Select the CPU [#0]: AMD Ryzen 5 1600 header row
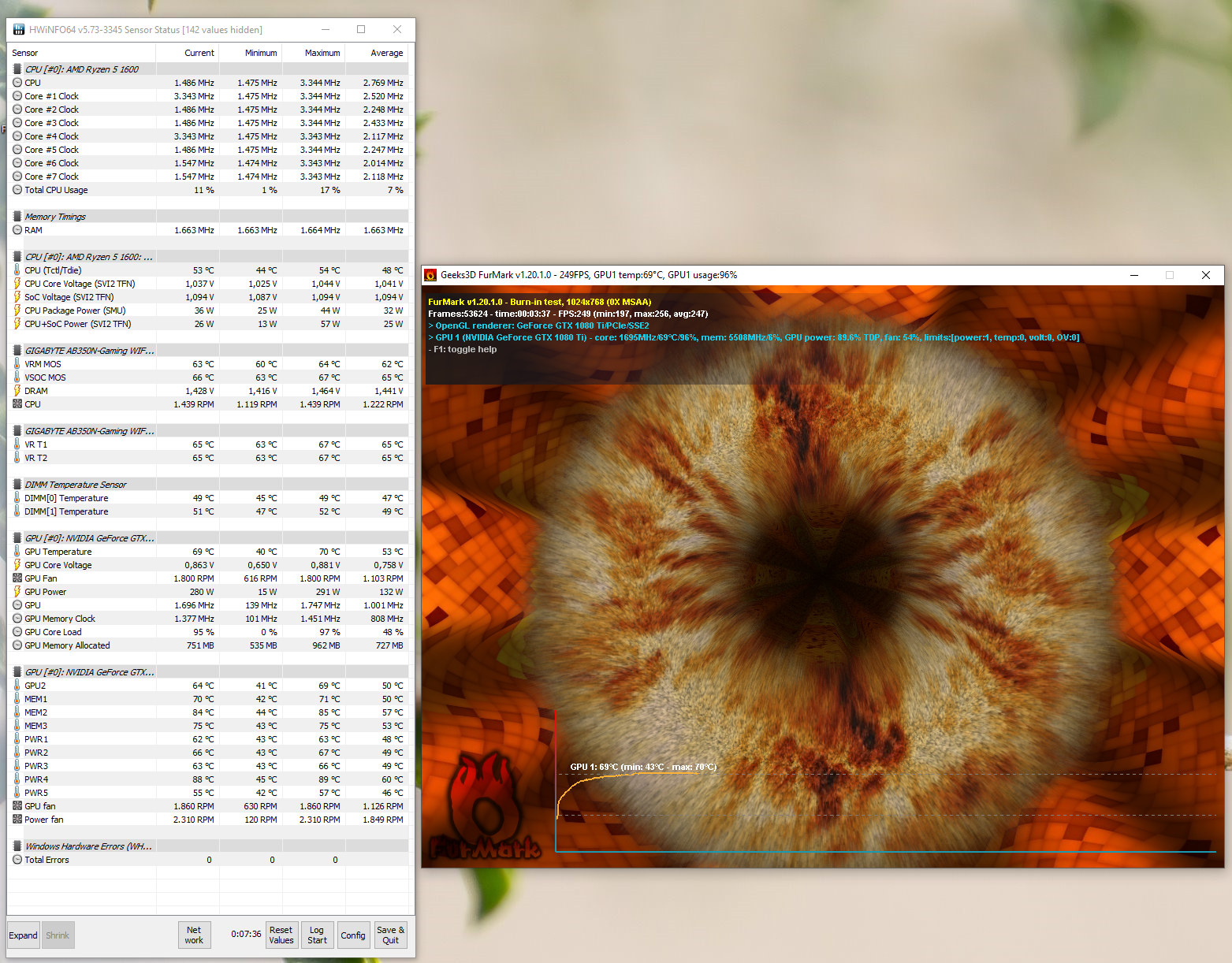Viewport: 1232px width, 963px height. click(x=208, y=69)
